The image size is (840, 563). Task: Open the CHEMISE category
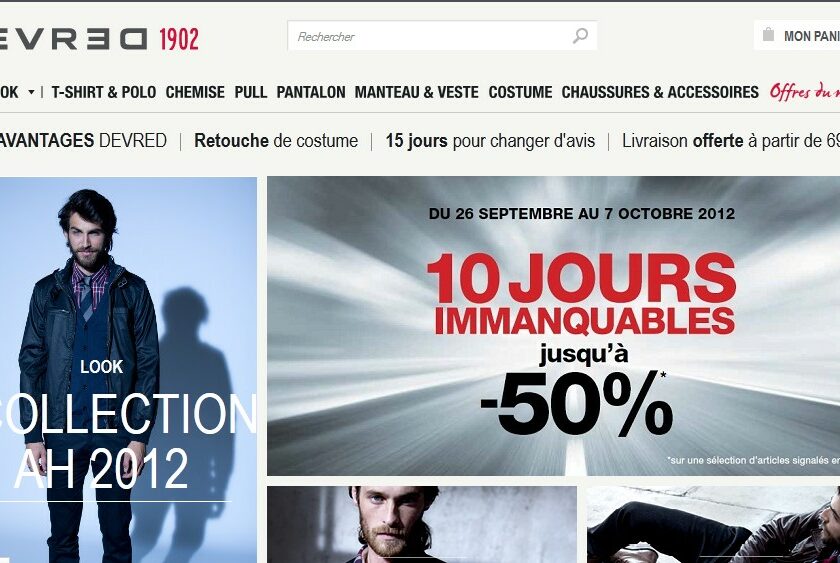[195, 92]
